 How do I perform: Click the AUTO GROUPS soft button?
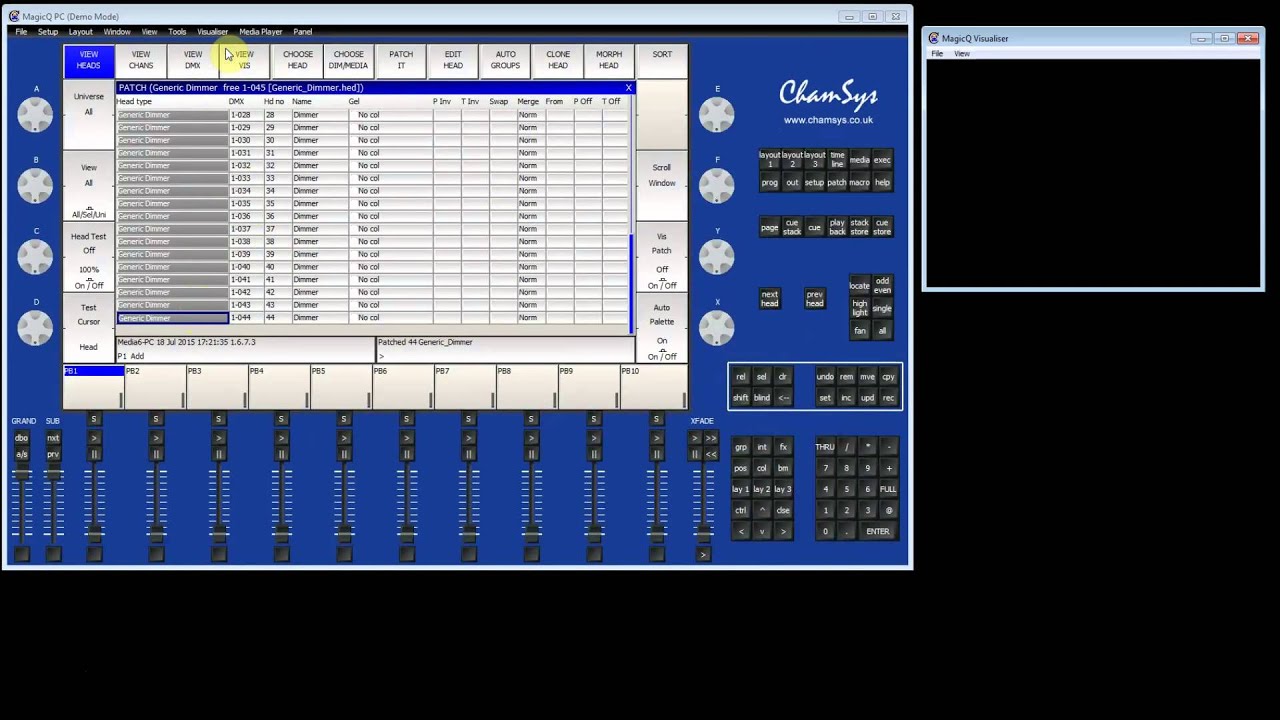(505, 60)
